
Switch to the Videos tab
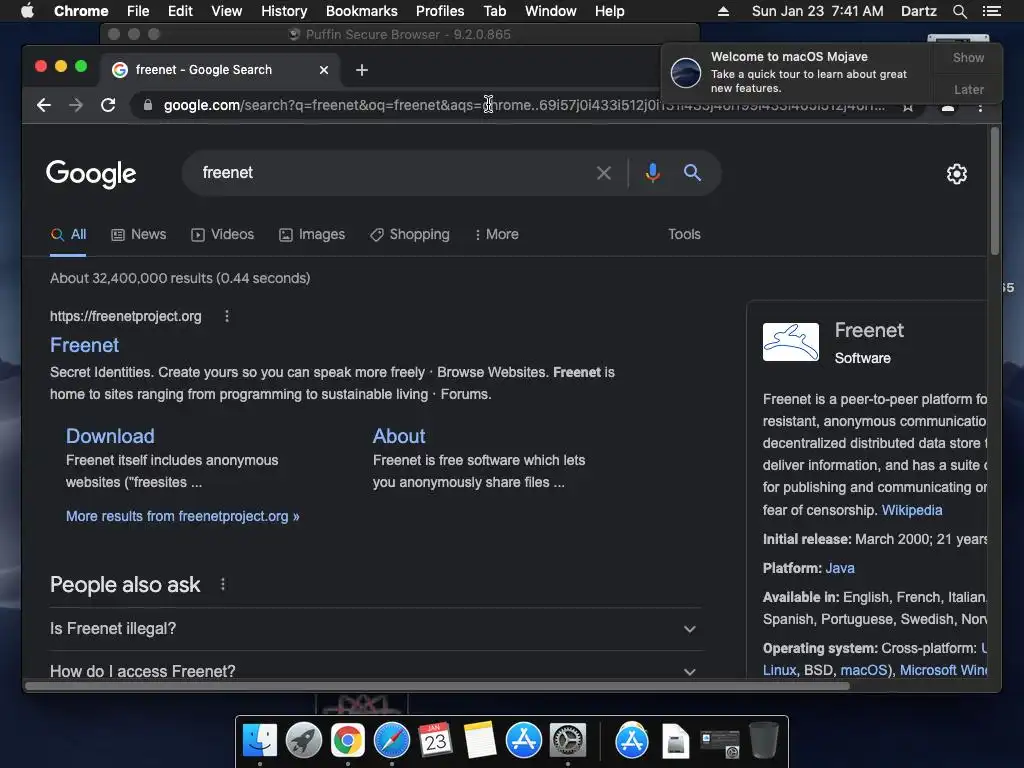tap(223, 234)
